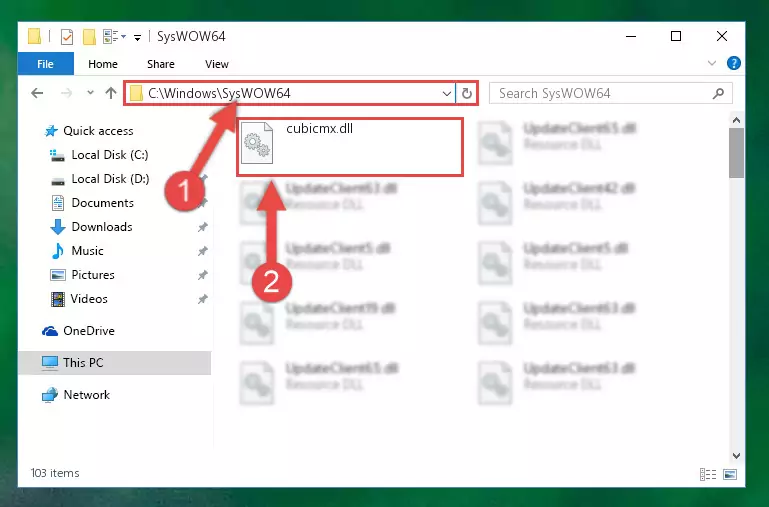Switch to the Home ribbon tab
Screen dimensions: 769x507
point(103,64)
